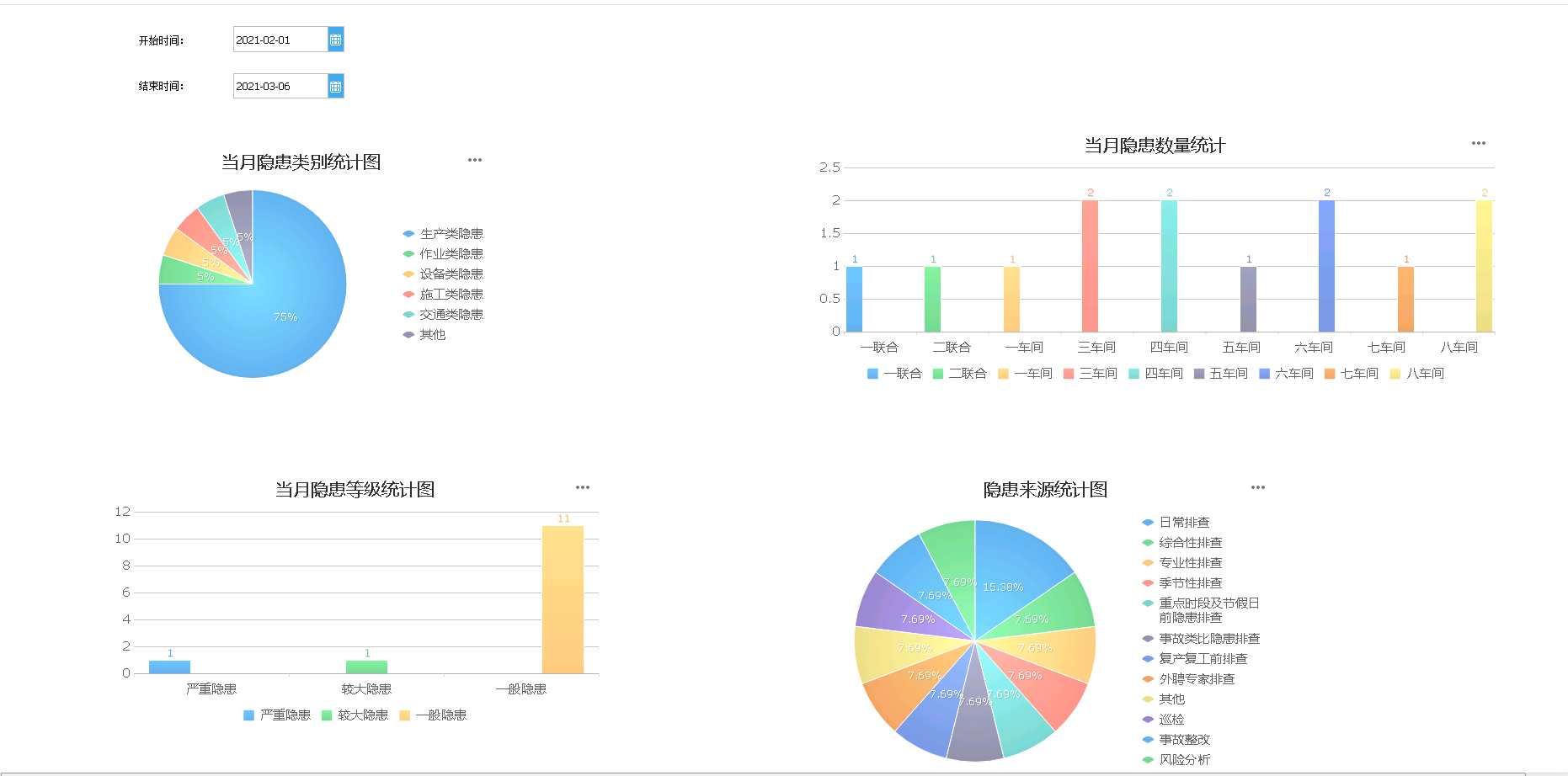1568x776 pixels.
Task: Click the start date field 2021-02-01
Action: 280,40
